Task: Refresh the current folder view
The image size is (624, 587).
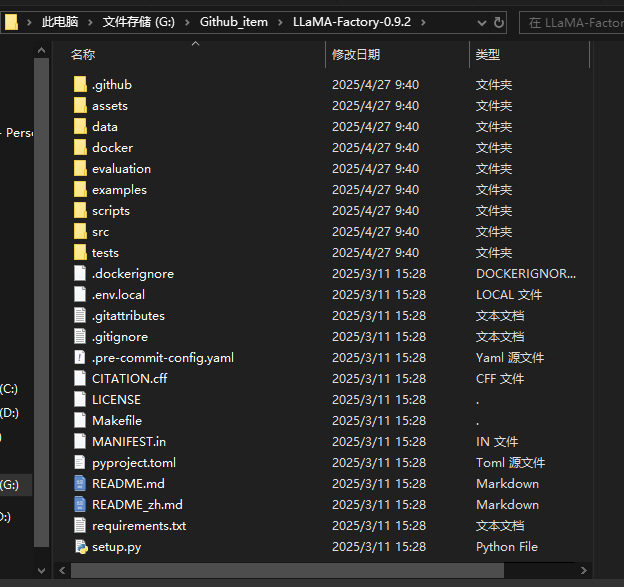Action: point(499,22)
